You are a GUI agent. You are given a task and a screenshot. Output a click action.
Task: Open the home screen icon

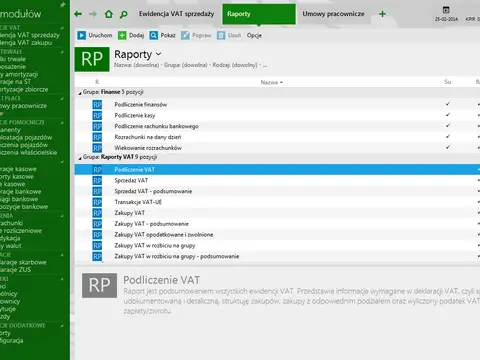coord(109,14)
